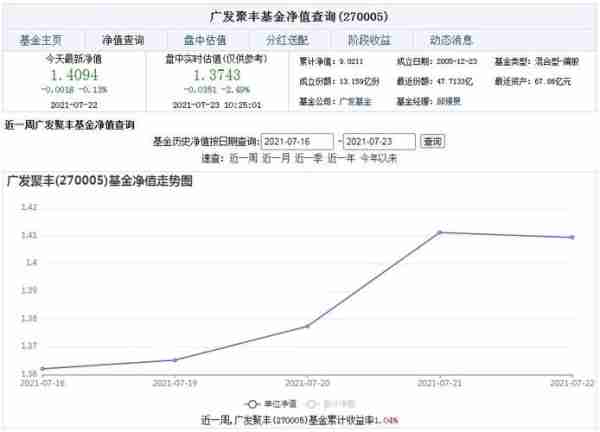Open the fund manager name link

(x=448, y=101)
